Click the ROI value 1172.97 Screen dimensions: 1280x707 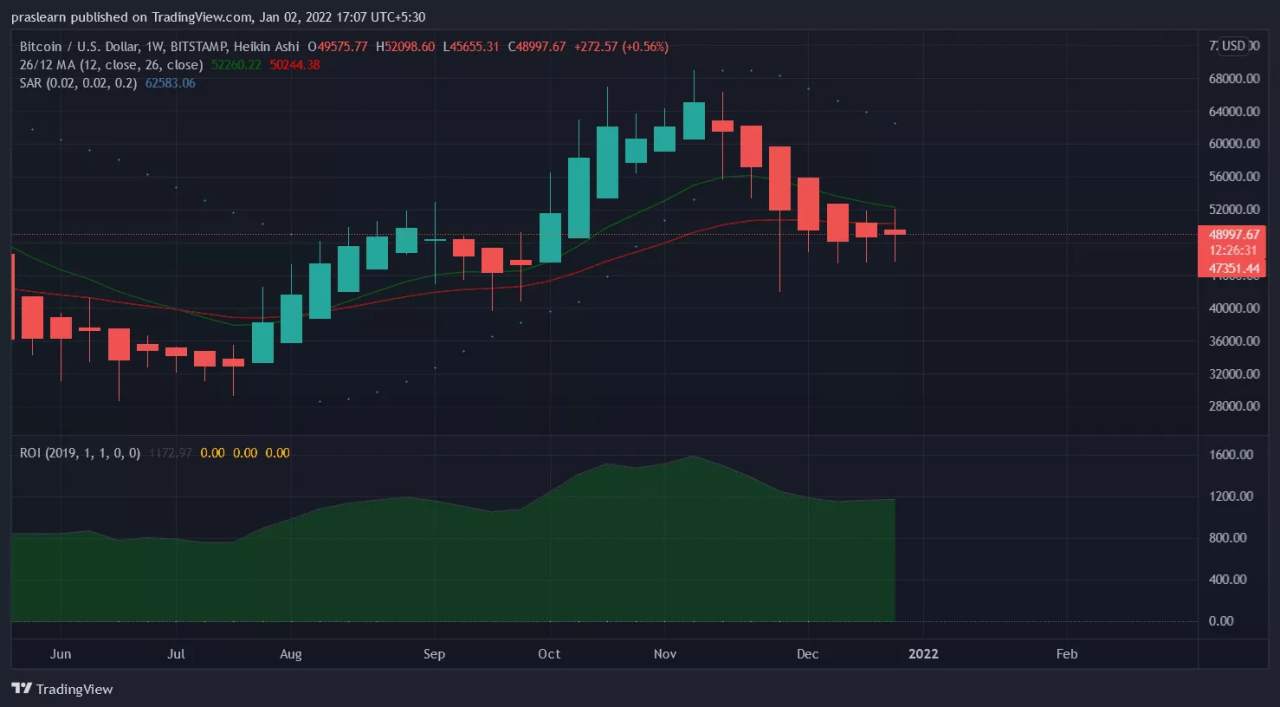[x=170, y=453]
